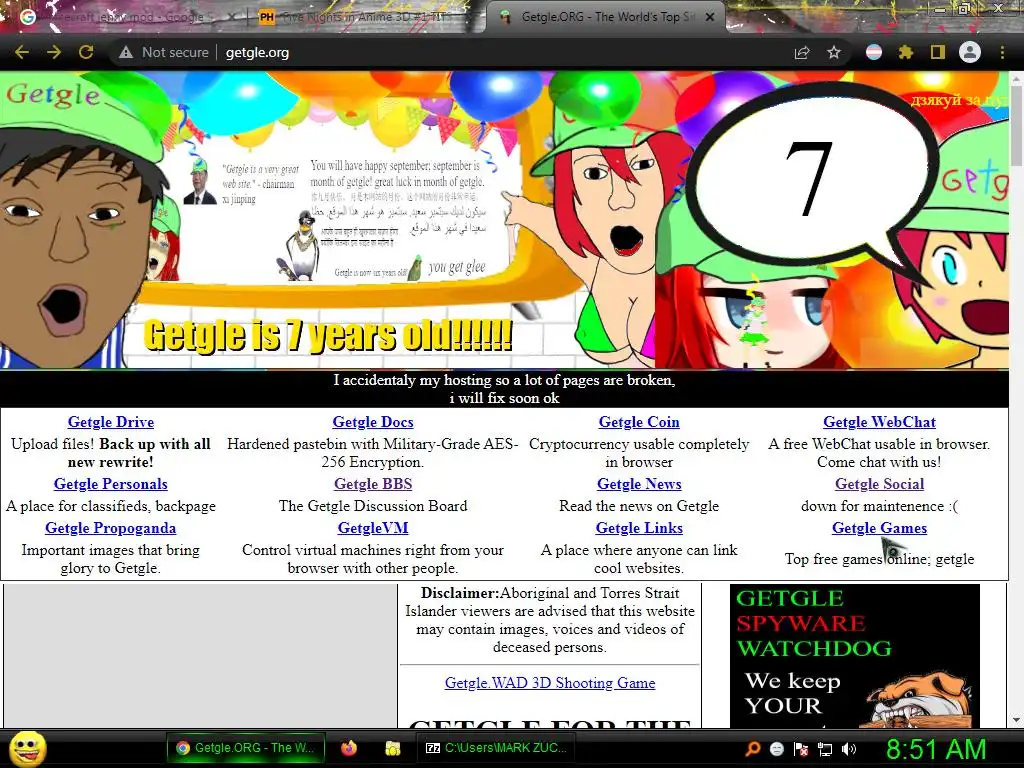Click the speech bubble showing 7
Viewport: 1024px width, 768px height.
click(x=810, y=178)
